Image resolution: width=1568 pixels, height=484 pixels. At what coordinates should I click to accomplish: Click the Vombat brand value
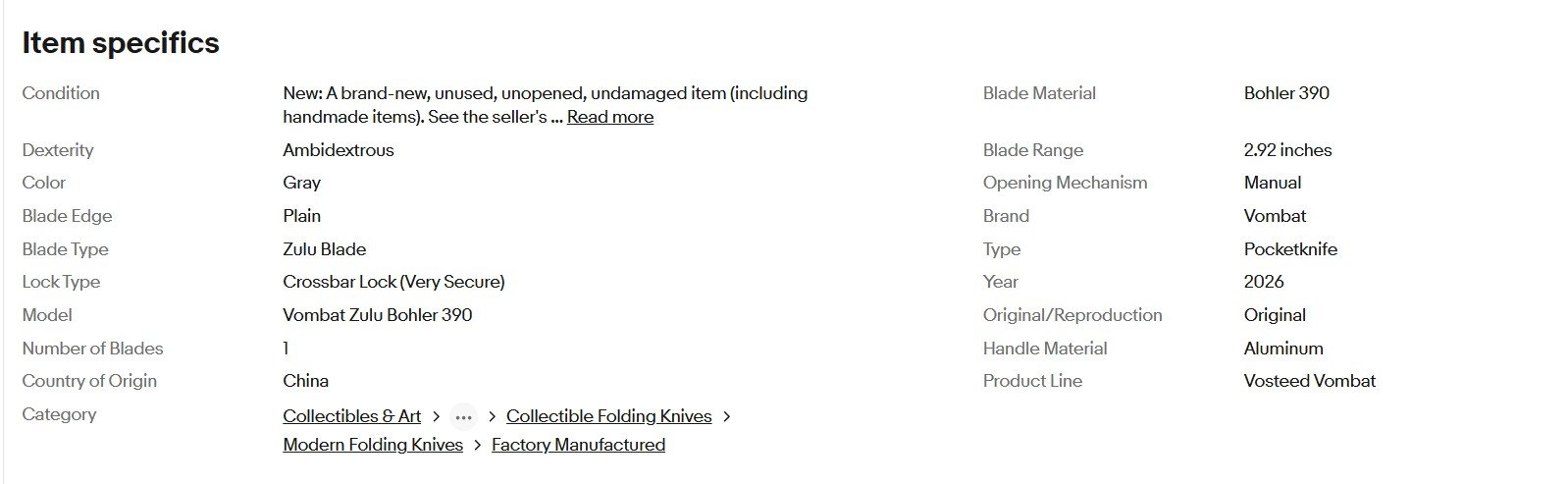(x=1275, y=216)
